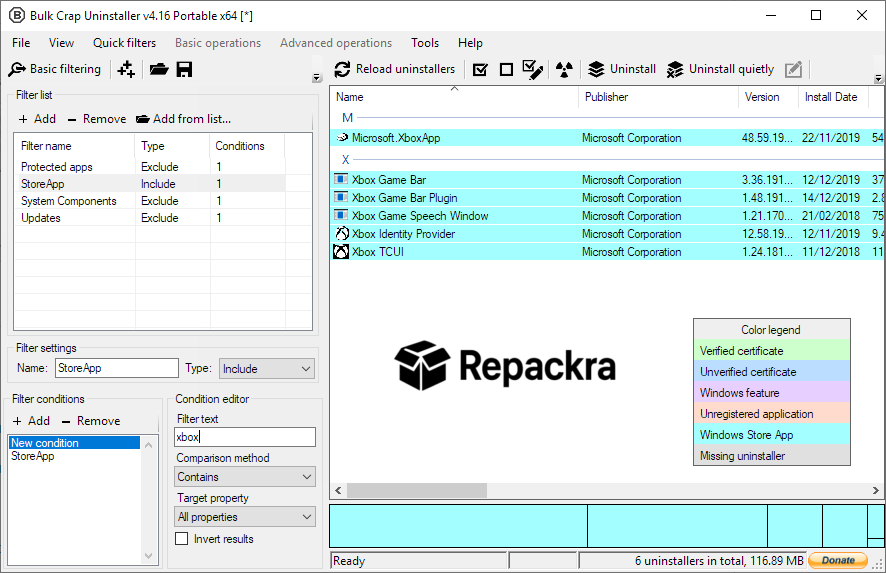Click the Xbox TCUI icon
Viewport: 886px width, 573px height.
coord(341,251)
